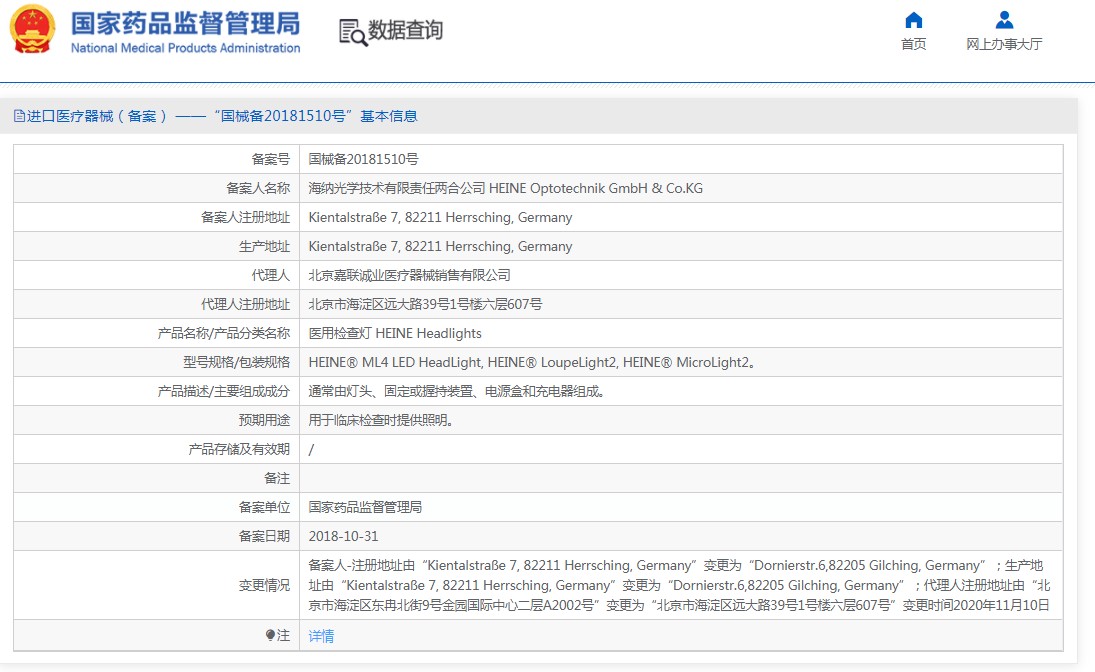The height and width of the screenshot is (672, 1095).
Task: Select 用于临床检查时提供照明 value
Action: coord(381,420)
